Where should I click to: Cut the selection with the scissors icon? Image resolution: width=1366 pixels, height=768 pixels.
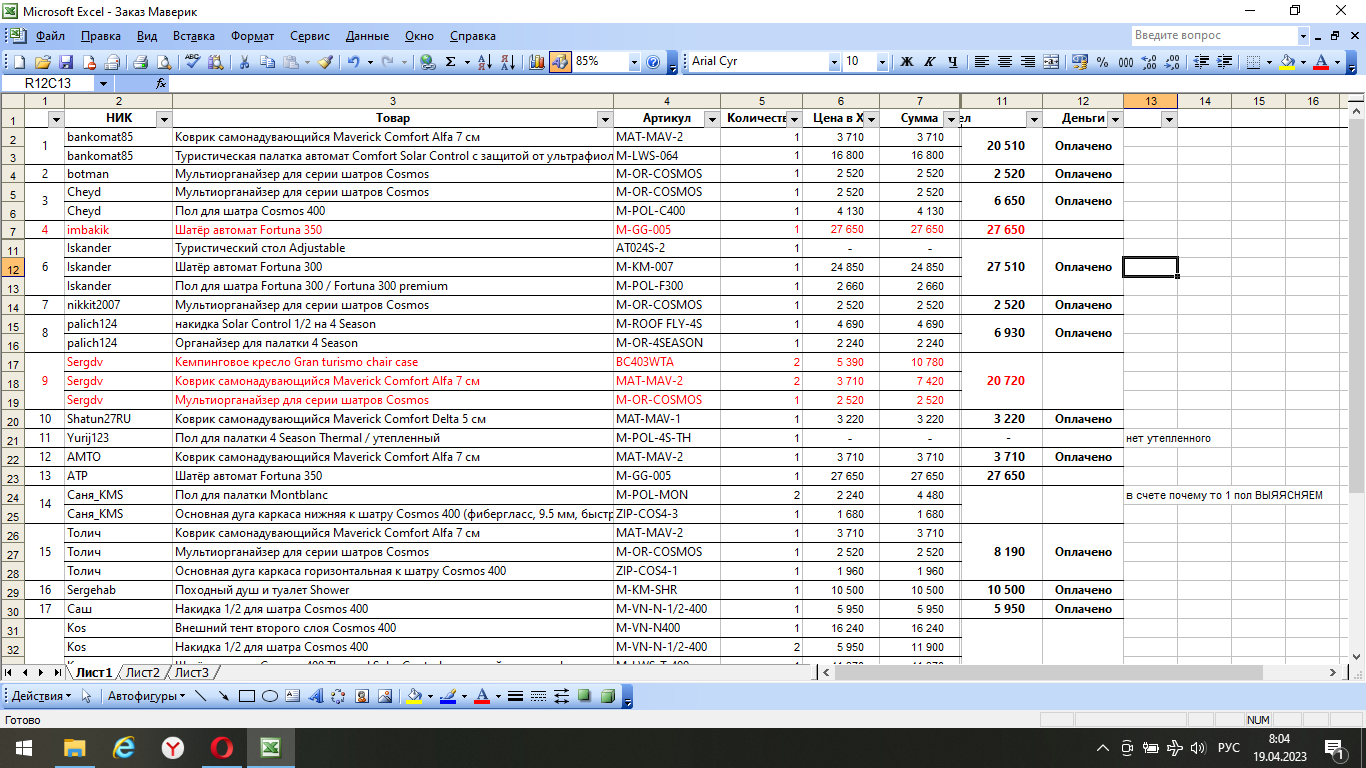pyautogui.click(x=244, y=62)
